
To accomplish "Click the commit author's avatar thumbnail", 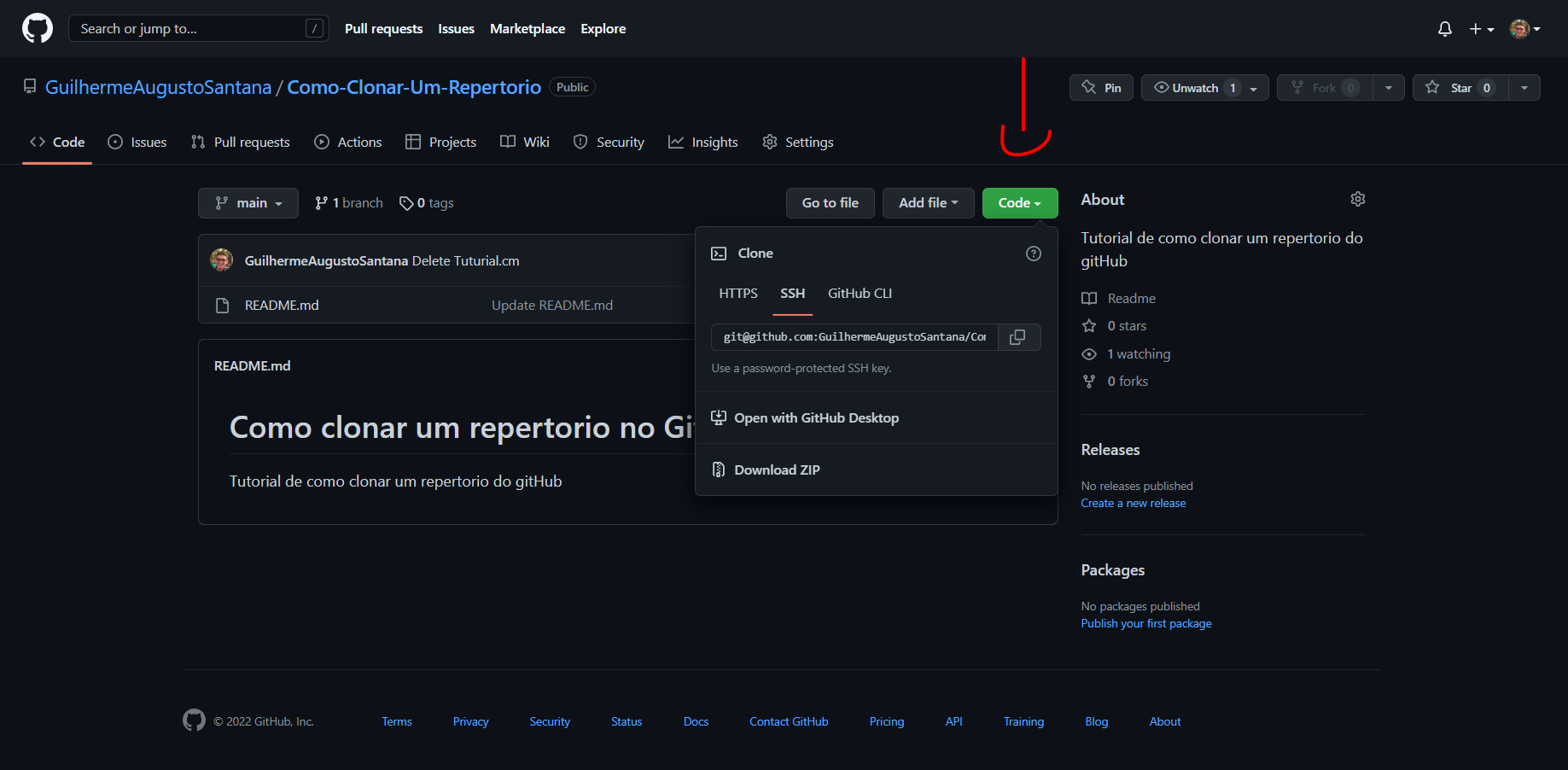I will (x=221, y=260).
